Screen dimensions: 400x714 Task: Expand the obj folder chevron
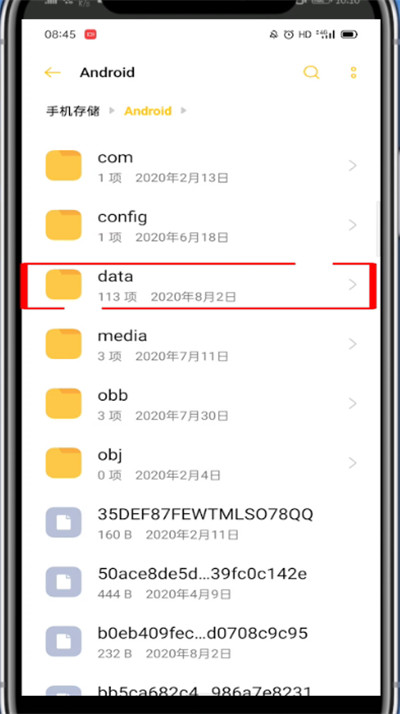coord(352,463)
